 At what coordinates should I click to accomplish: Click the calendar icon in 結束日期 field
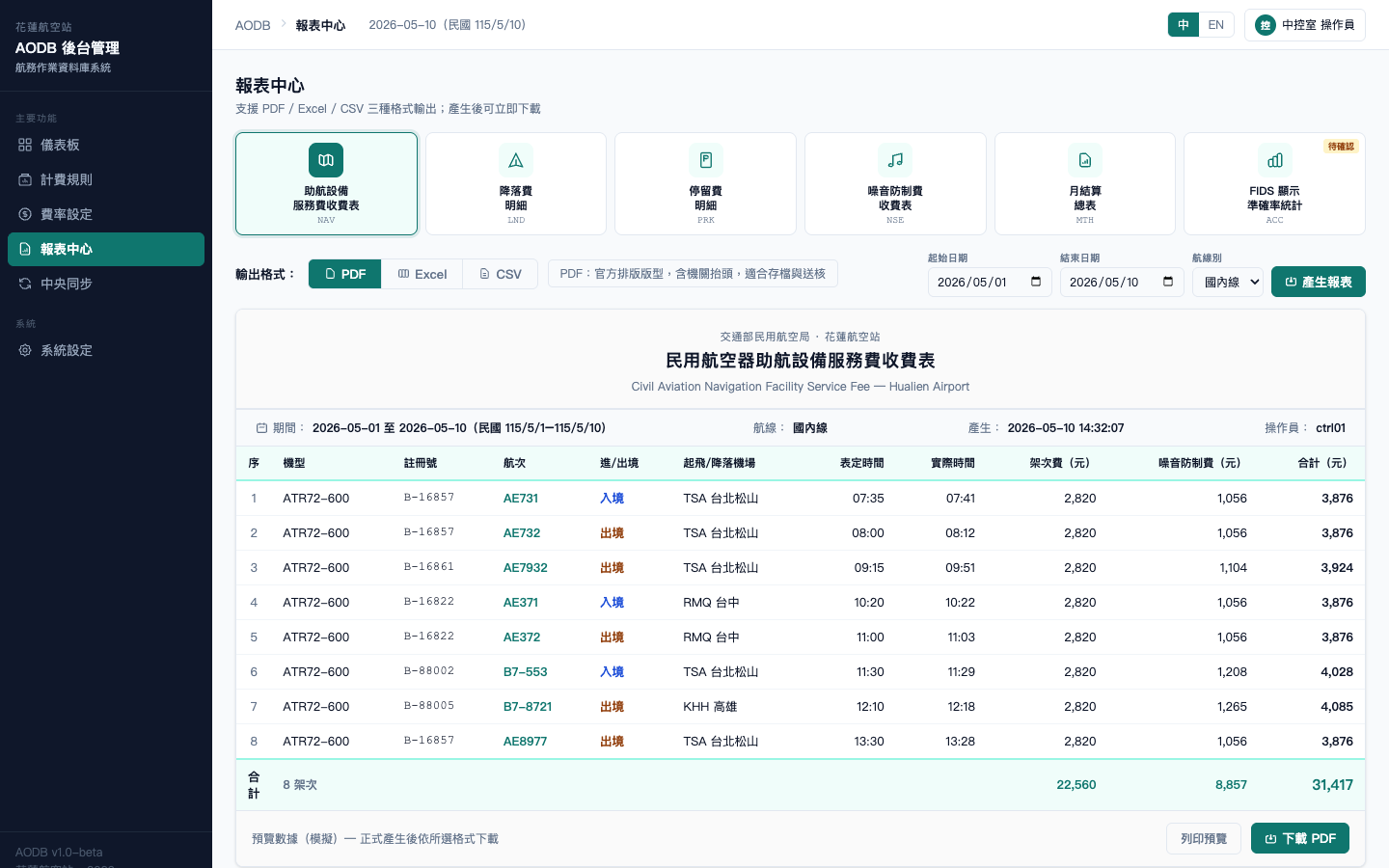(x=1168, y=282)
